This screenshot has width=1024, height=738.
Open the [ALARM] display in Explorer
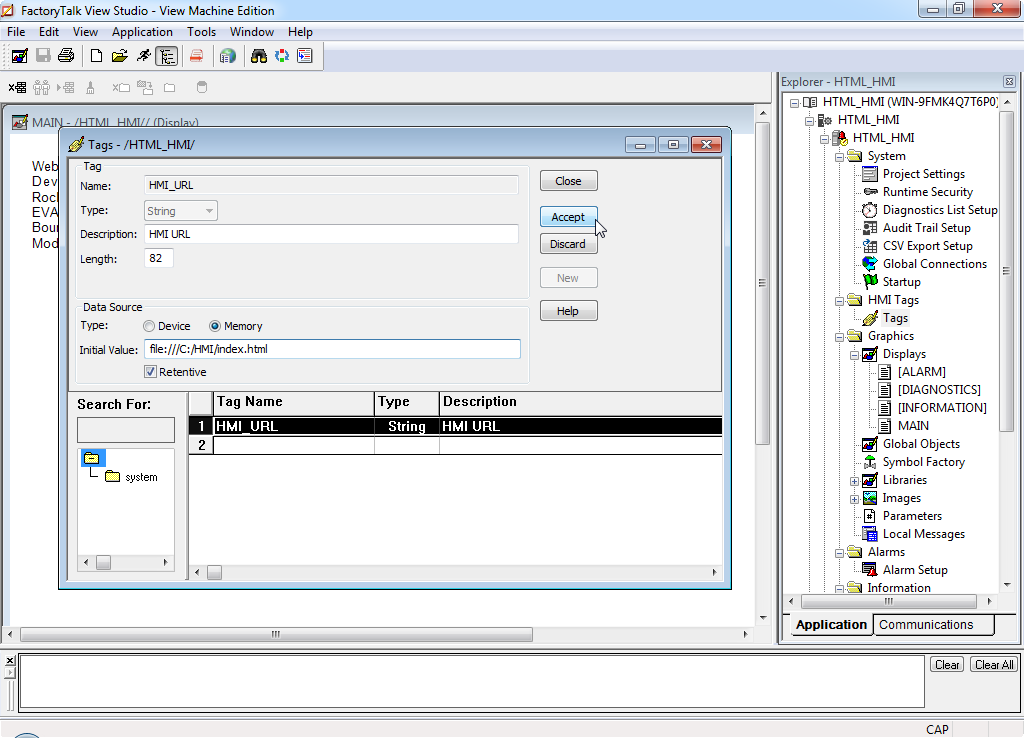click(x=921, y=372)
